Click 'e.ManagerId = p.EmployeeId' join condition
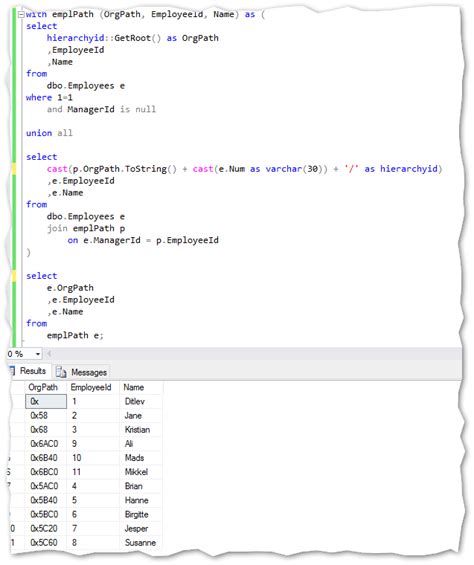474x565 pixels. (x=151, y=240)
